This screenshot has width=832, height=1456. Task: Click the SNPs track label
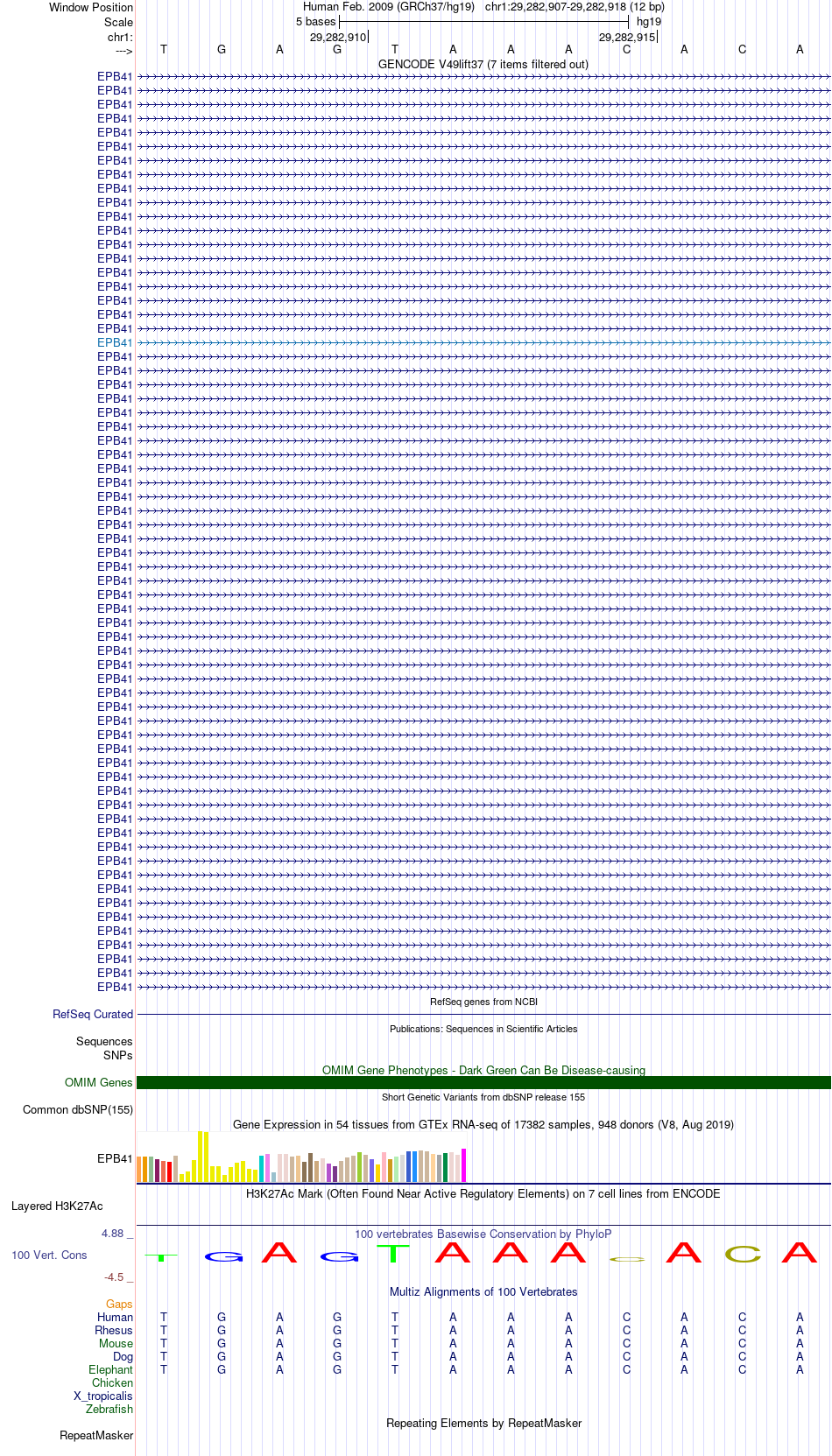[x=118, y=1055]
